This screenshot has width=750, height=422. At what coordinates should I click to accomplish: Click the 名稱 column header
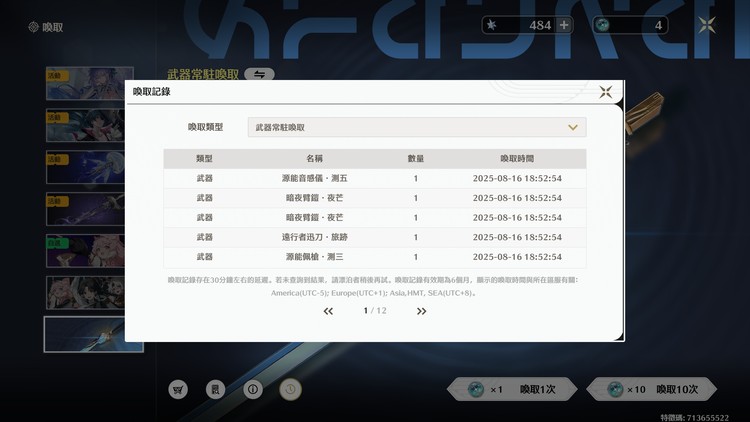[314, 158]
